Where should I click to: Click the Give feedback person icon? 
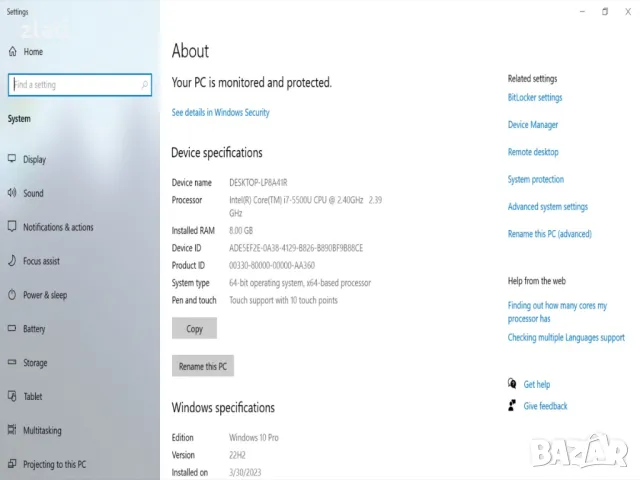point(512,405)
